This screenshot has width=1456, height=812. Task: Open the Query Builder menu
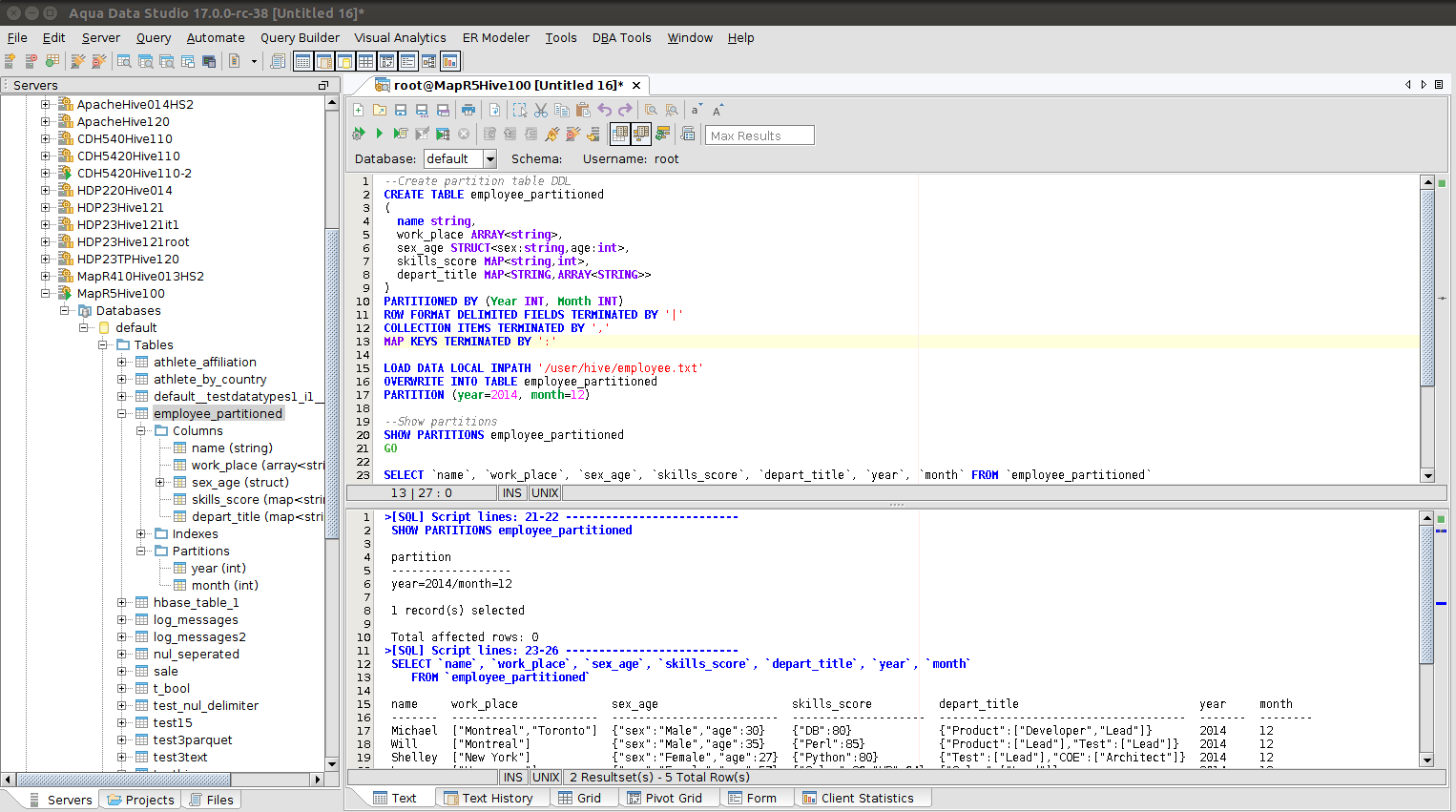[x=300, y=38]
